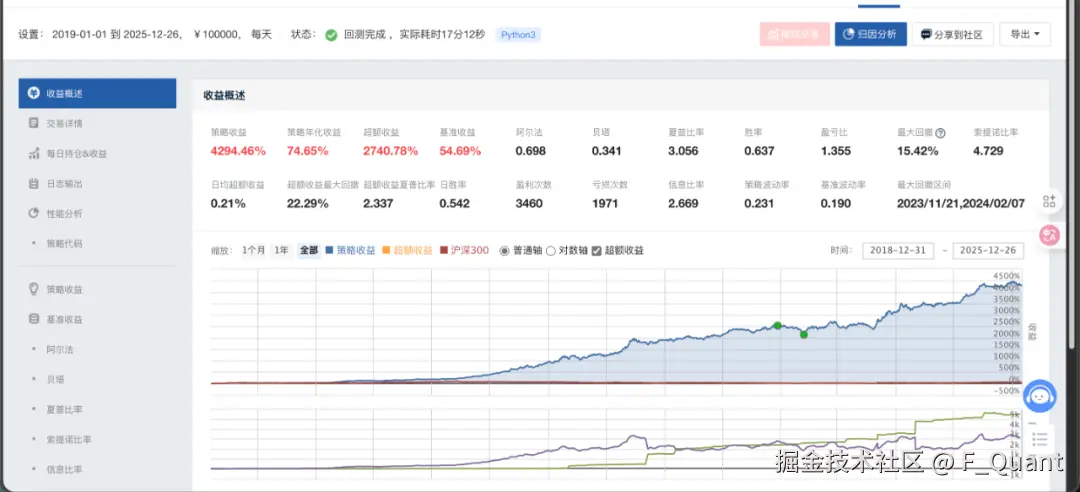Click the 日均超额收益 value 0.21%
This screenshot has height=492, width=1080.
point(228,203)
